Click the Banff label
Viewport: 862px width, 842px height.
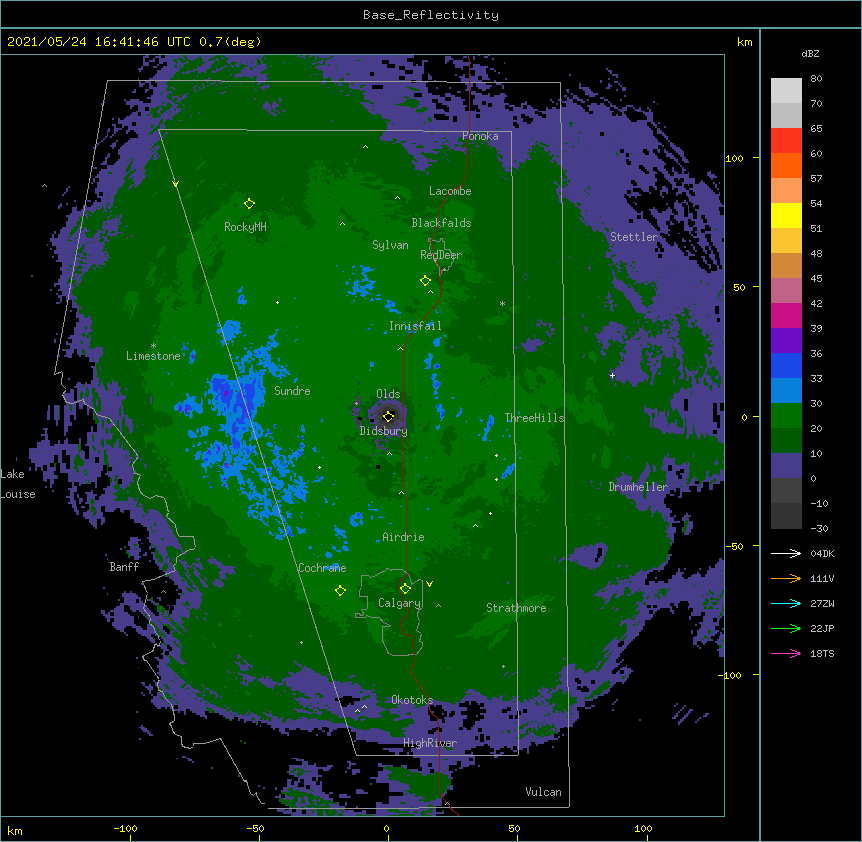tap(124, 567)
